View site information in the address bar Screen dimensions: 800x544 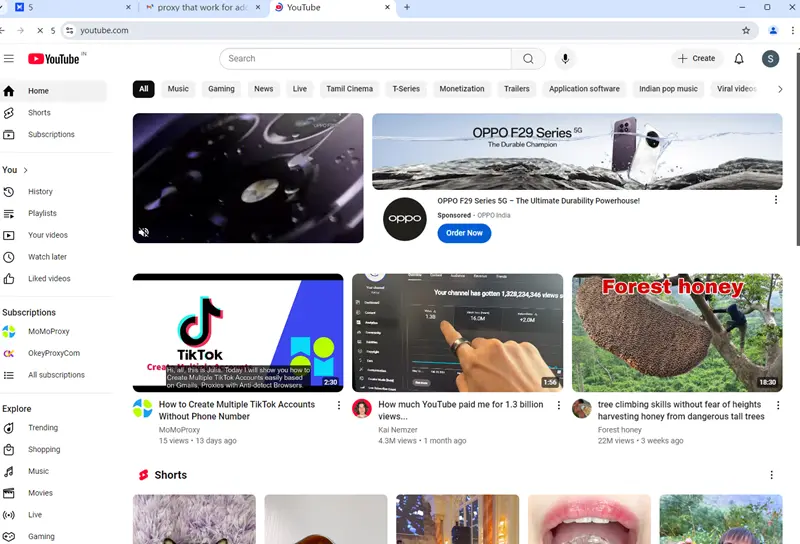tap(70, 31)
